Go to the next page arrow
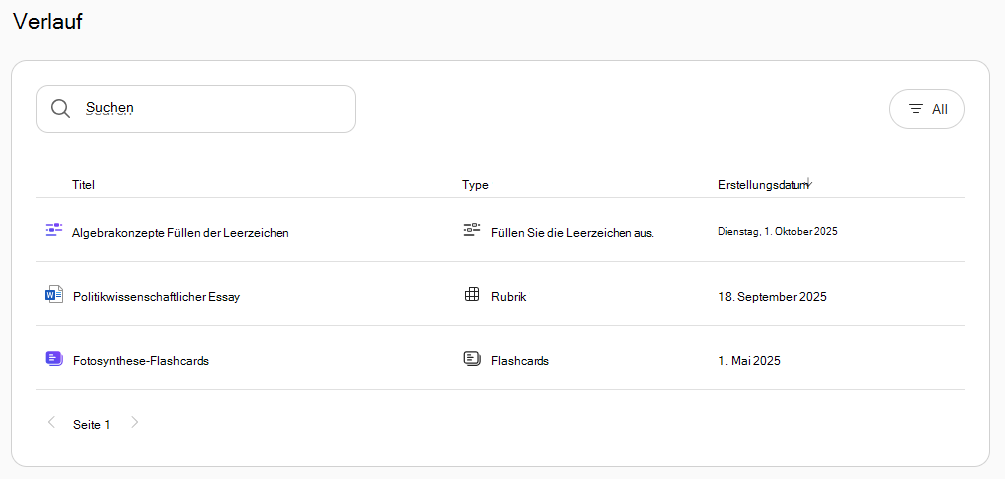The height and width of the screenshot is (479, 1005). click(135, 422)
